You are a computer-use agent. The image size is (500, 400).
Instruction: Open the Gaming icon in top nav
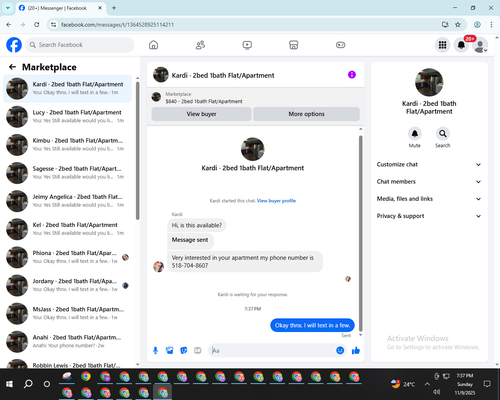click(340, 45)
